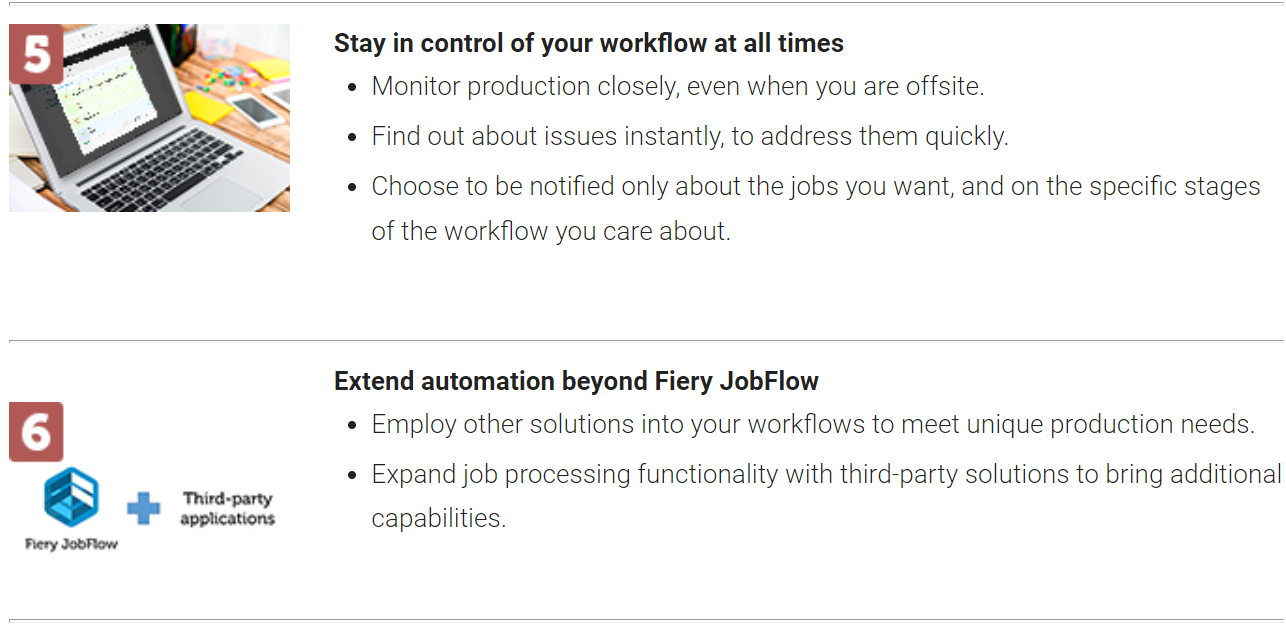Image resolution: width=1286 pixels, height=643 pixels.
Task: Click heading Extend automation beyond Fiery JobFlow
Action: 576,381
